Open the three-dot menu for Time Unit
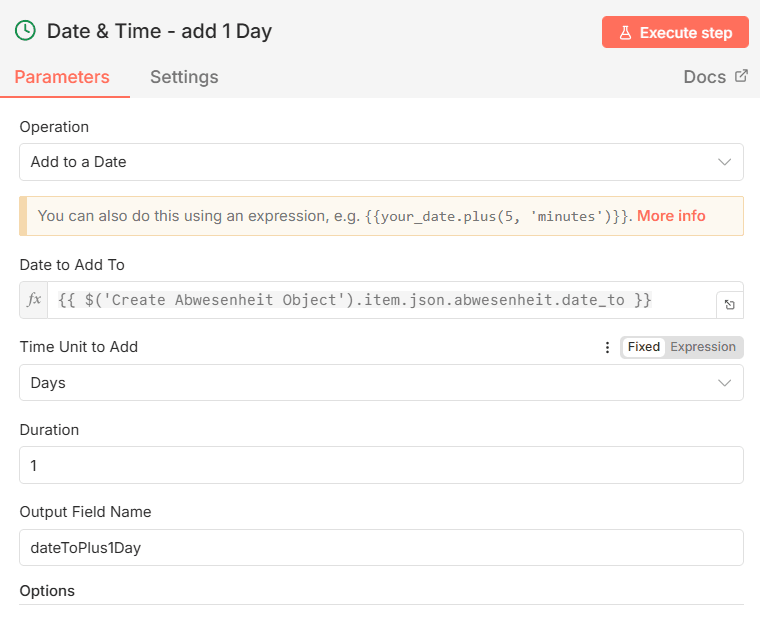The height and width of the screenshot is (621, 760). click(x=607, y=347)
